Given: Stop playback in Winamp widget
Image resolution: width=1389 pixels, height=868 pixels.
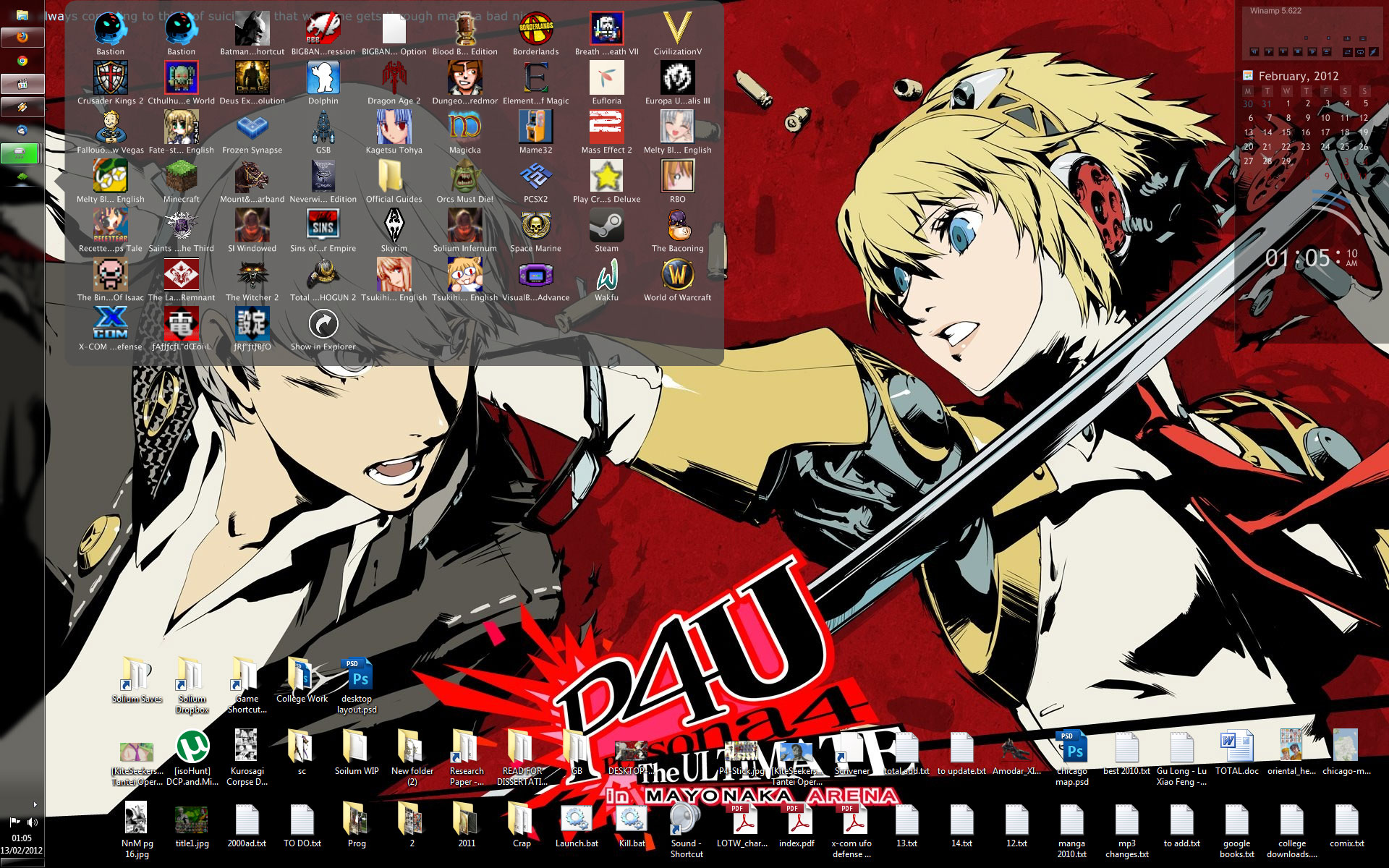Looking at the screenshot, I should coord(1298,51).
